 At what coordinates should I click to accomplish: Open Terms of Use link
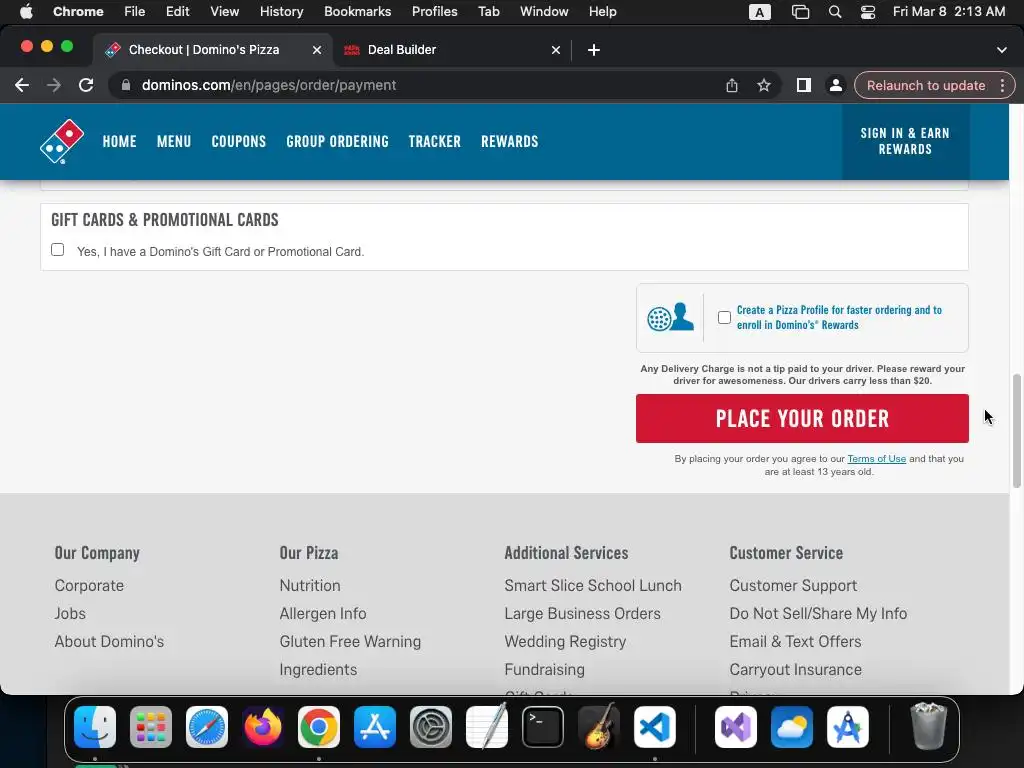click(x=876, y=459)
